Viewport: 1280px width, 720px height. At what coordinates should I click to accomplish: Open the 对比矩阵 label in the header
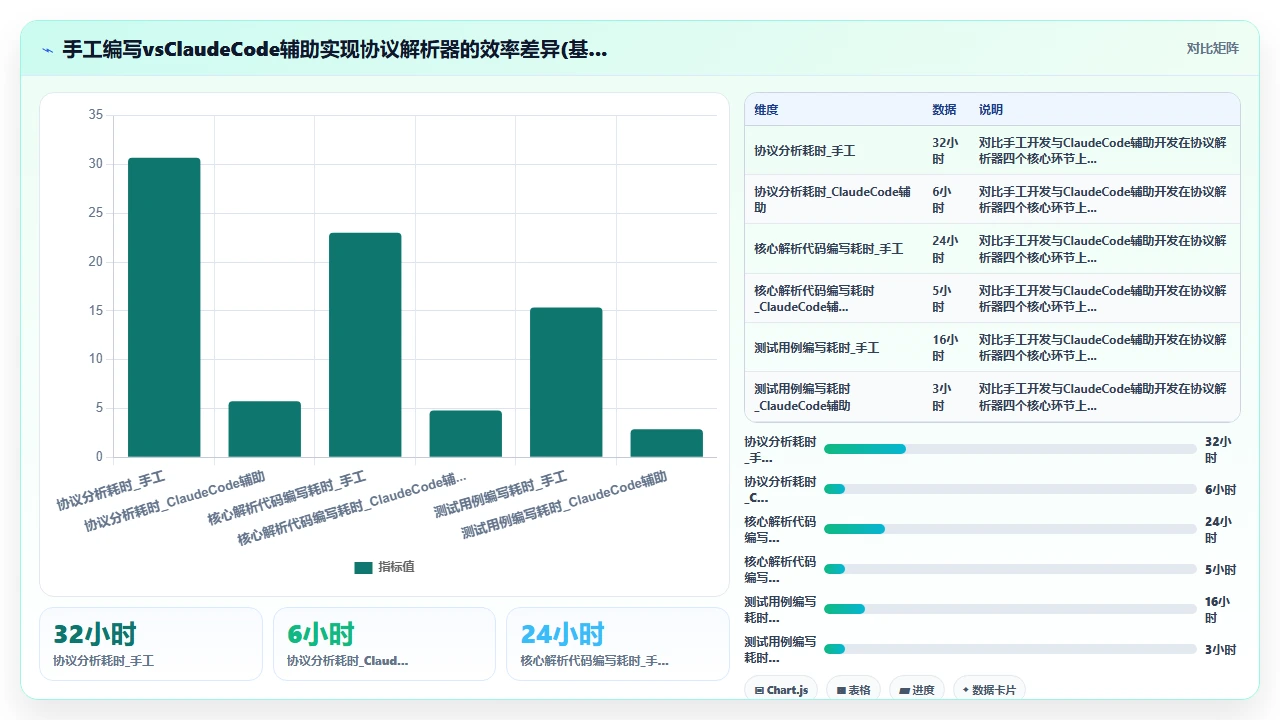point(1212,48)
